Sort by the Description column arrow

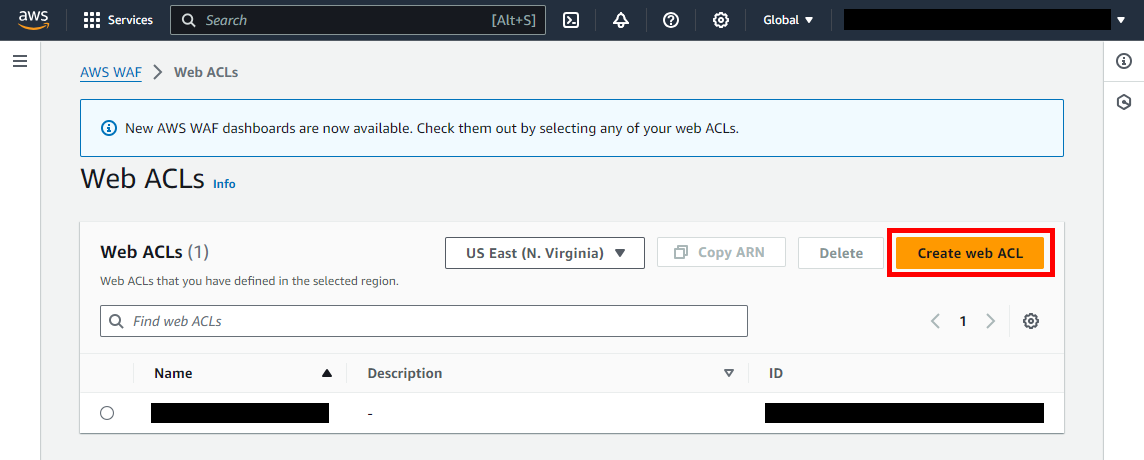click(x=729, y=373)
